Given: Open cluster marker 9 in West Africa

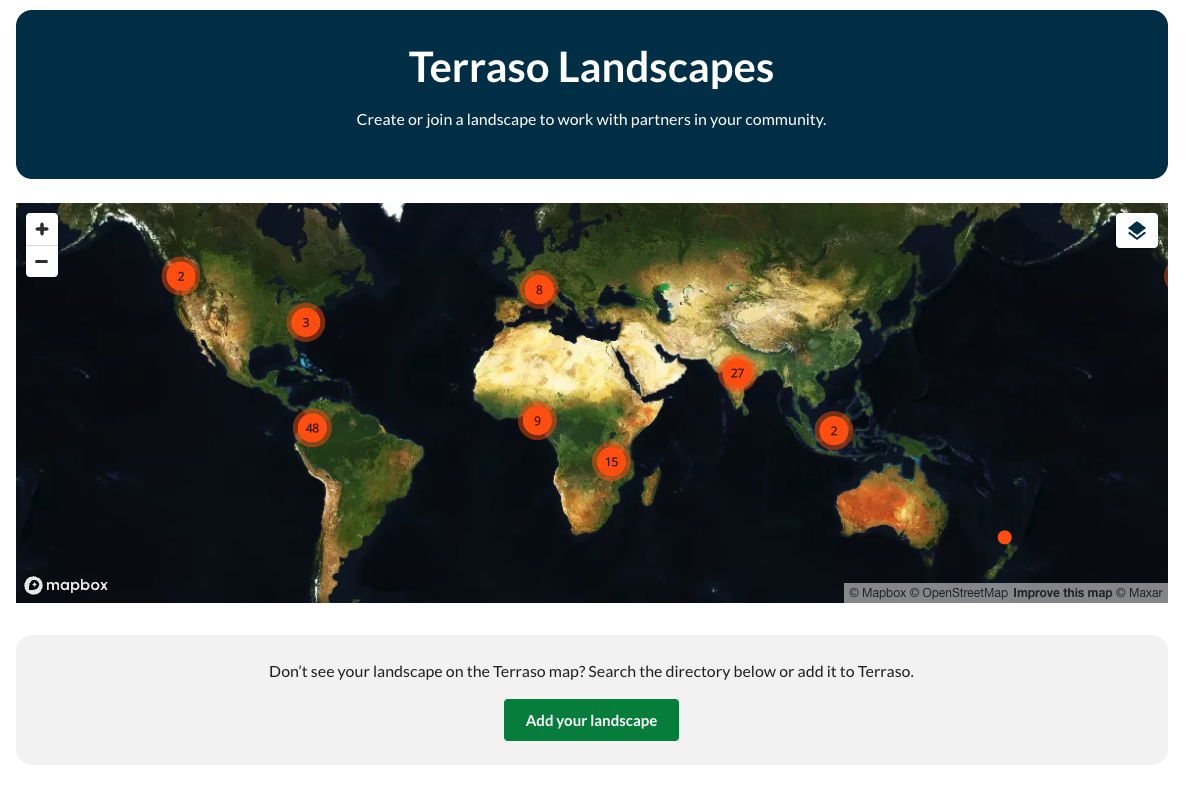Looking at the screenshot, I should [537, 420].
